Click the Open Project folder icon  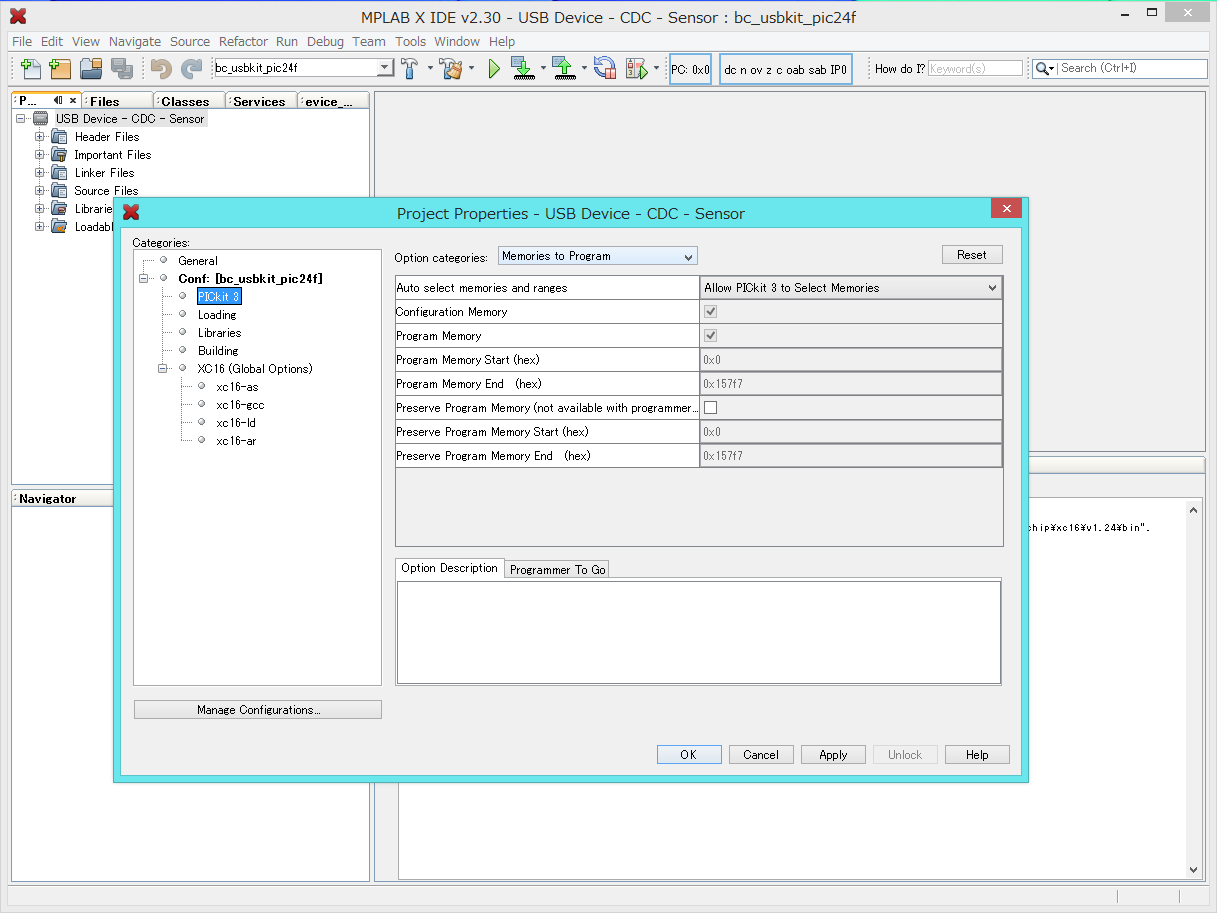[x=91, y=68]
